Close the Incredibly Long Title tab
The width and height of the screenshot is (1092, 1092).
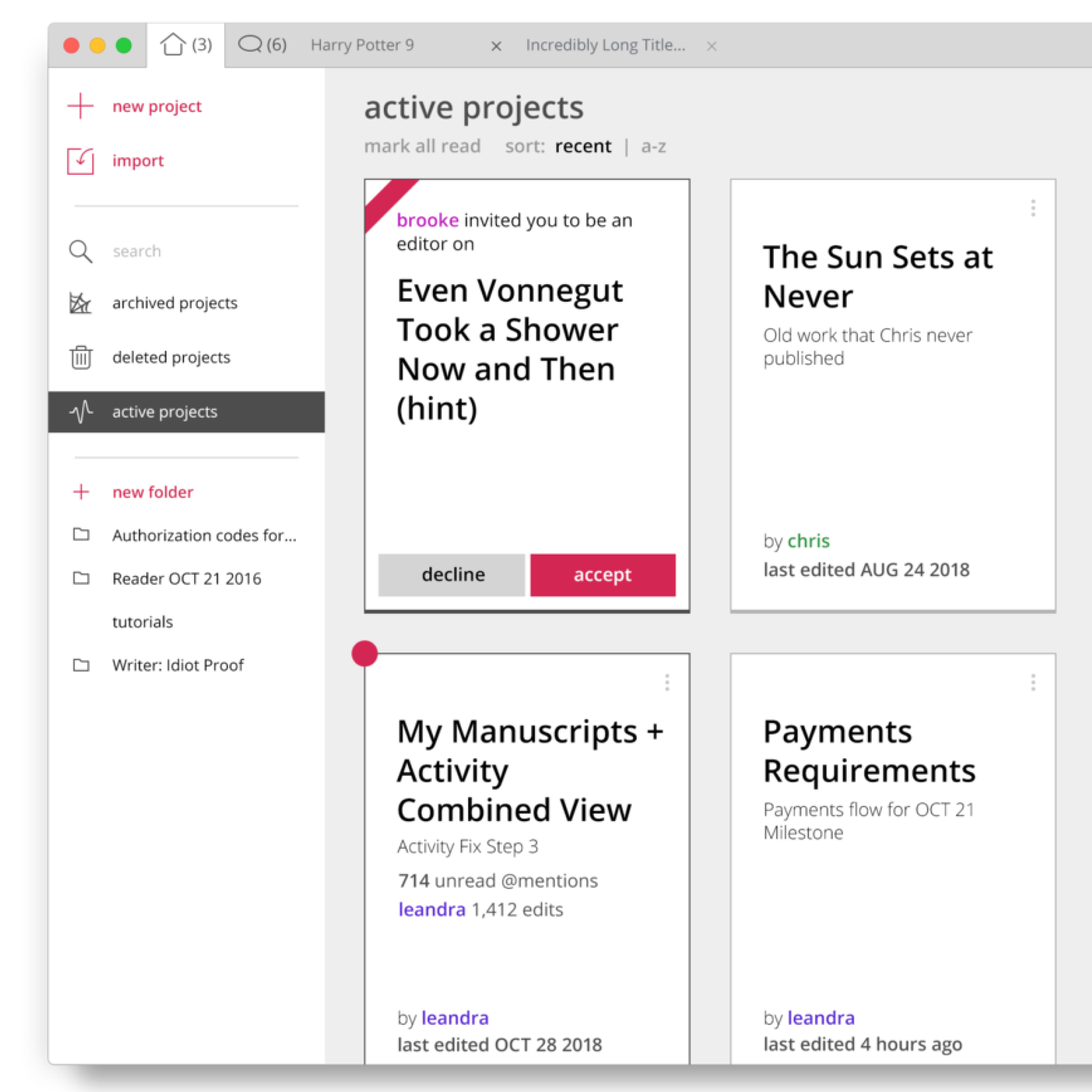pyautogui.click(x=712, y=46)
